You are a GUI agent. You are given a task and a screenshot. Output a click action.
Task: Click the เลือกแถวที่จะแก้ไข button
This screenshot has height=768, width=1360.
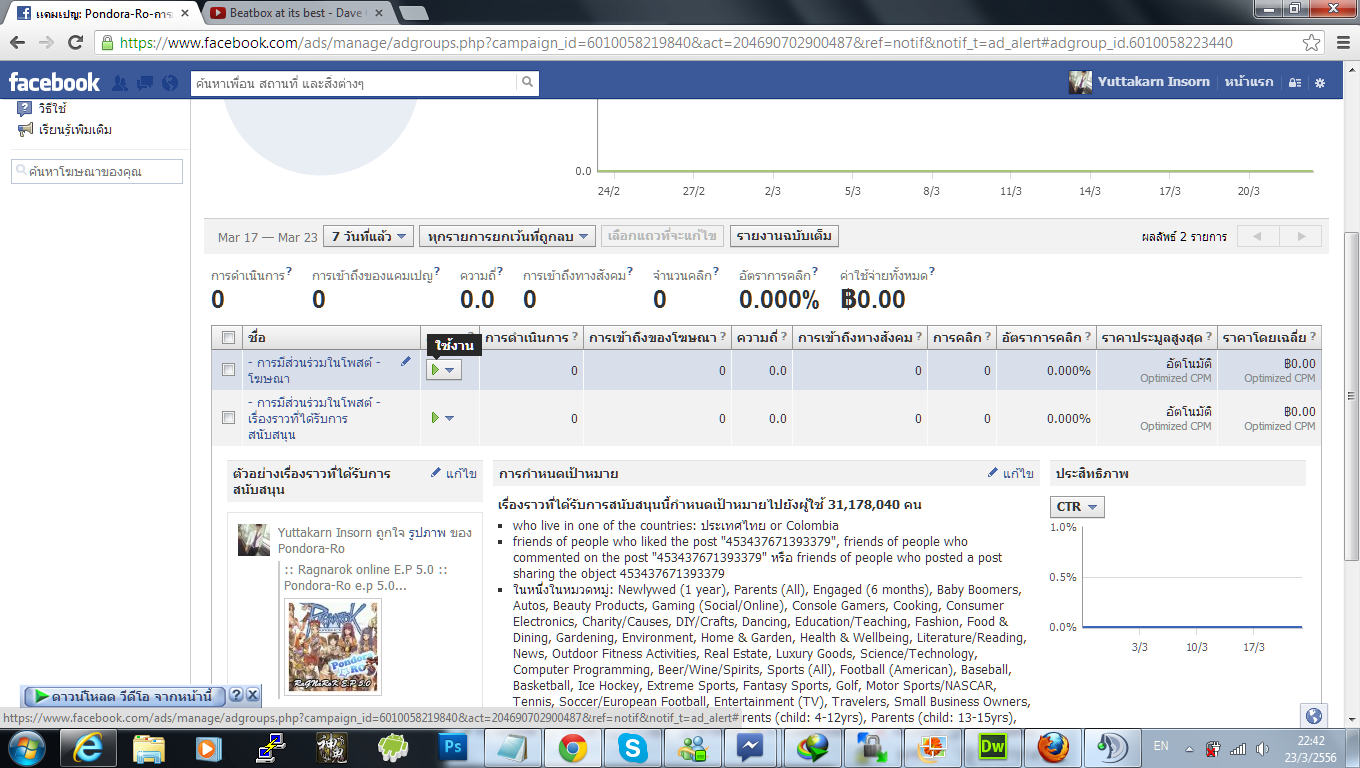tap(663, 237)
